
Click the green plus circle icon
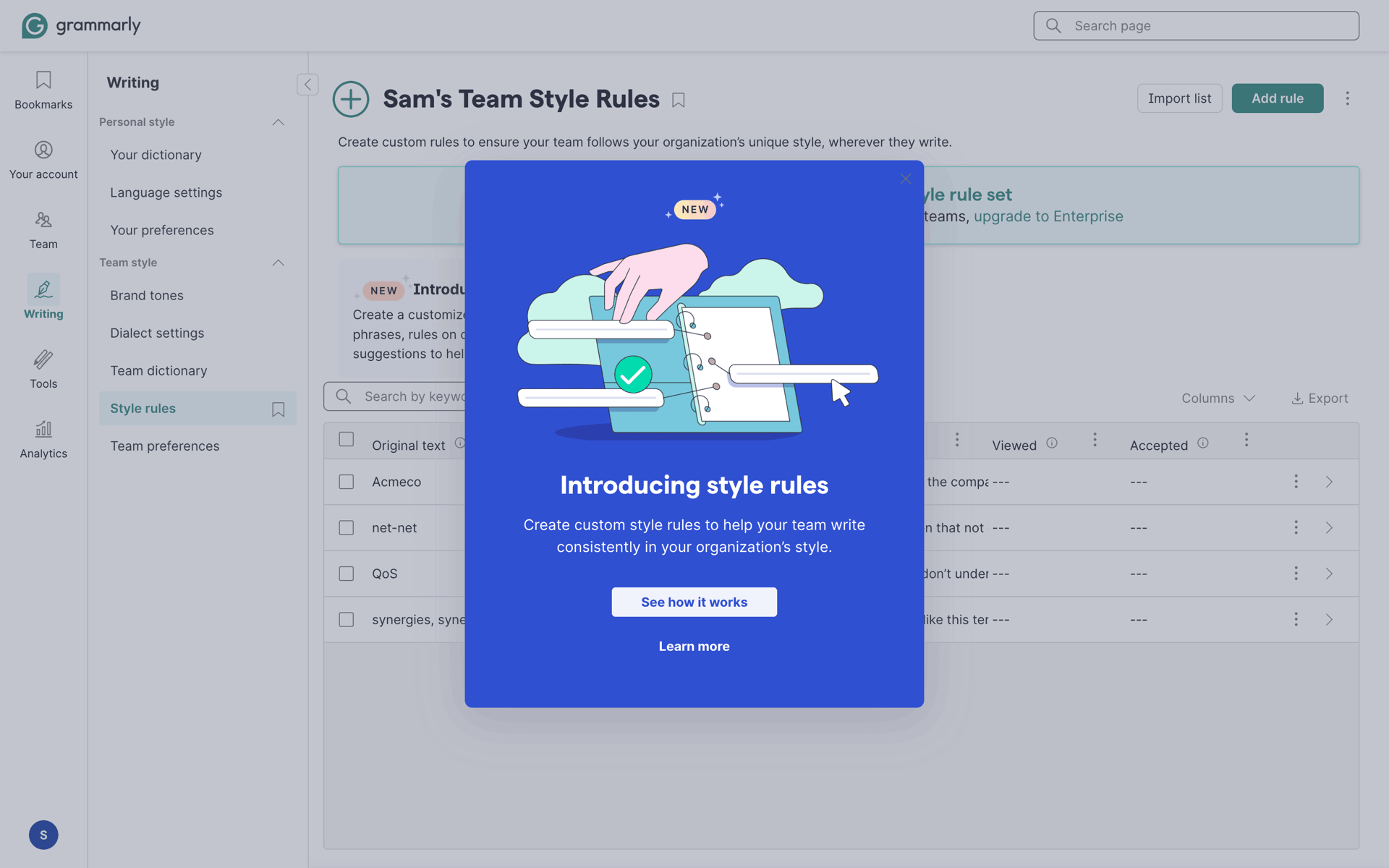(x=351, y=99)
